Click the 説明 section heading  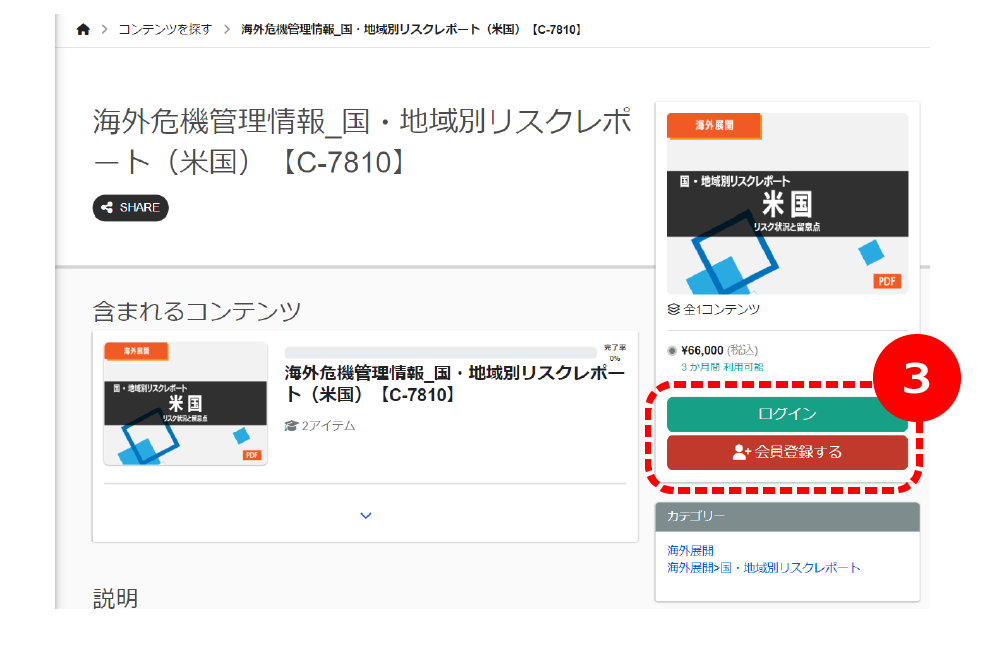[115, 598]
